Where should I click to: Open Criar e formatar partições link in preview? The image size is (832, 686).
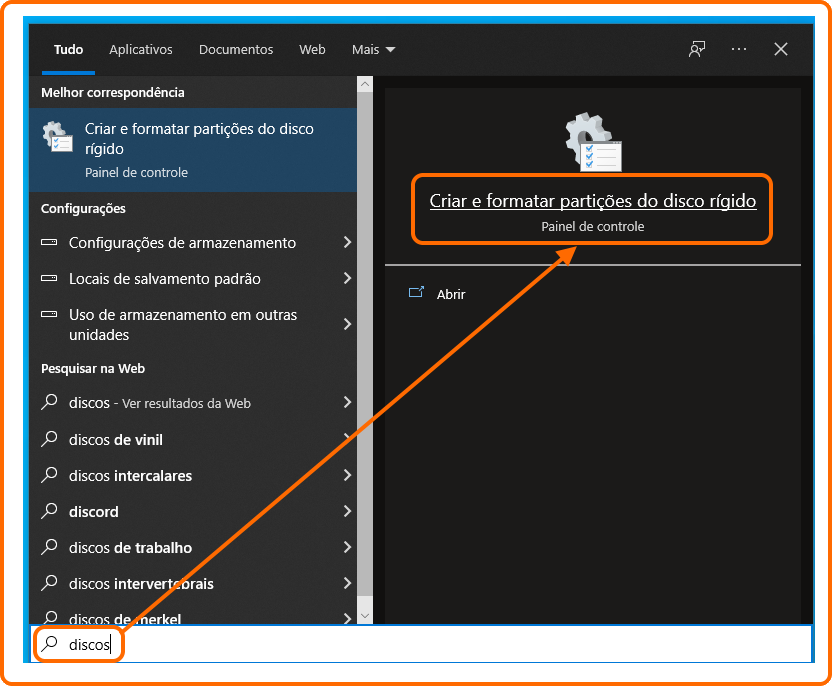tap(593, 201)
